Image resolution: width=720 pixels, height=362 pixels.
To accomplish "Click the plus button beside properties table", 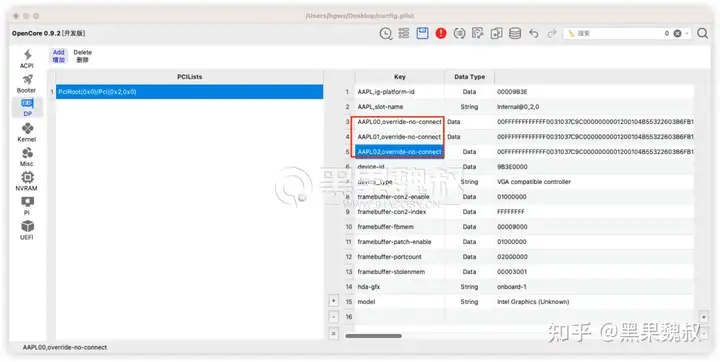I will pyautogui.click(x=334, y=301).
